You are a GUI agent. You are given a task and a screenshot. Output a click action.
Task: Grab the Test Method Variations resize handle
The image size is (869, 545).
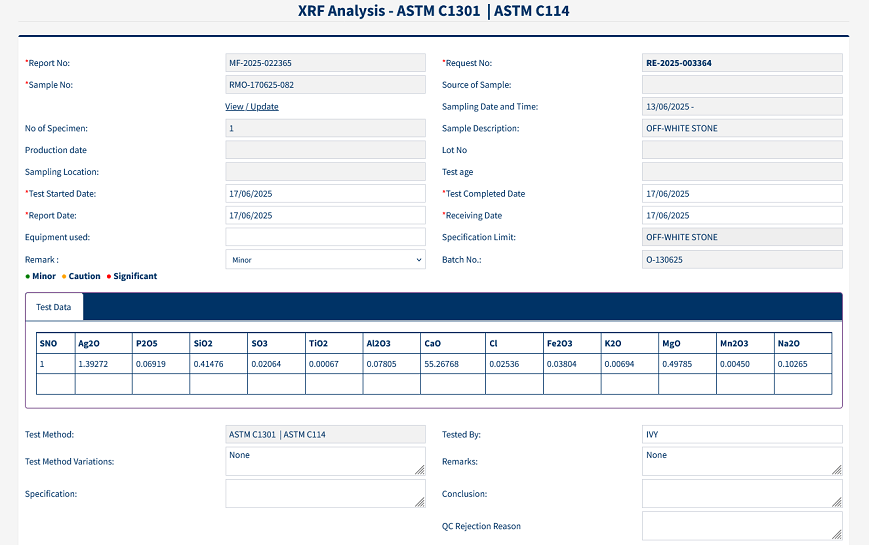[420, 470]
